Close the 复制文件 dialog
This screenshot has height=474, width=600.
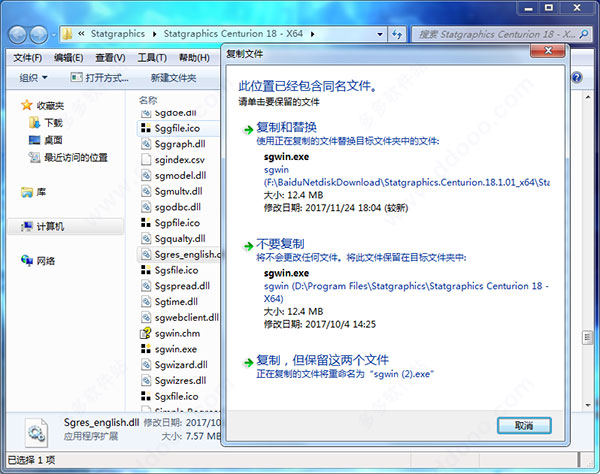pyautogui.click(x=548, y=50)
